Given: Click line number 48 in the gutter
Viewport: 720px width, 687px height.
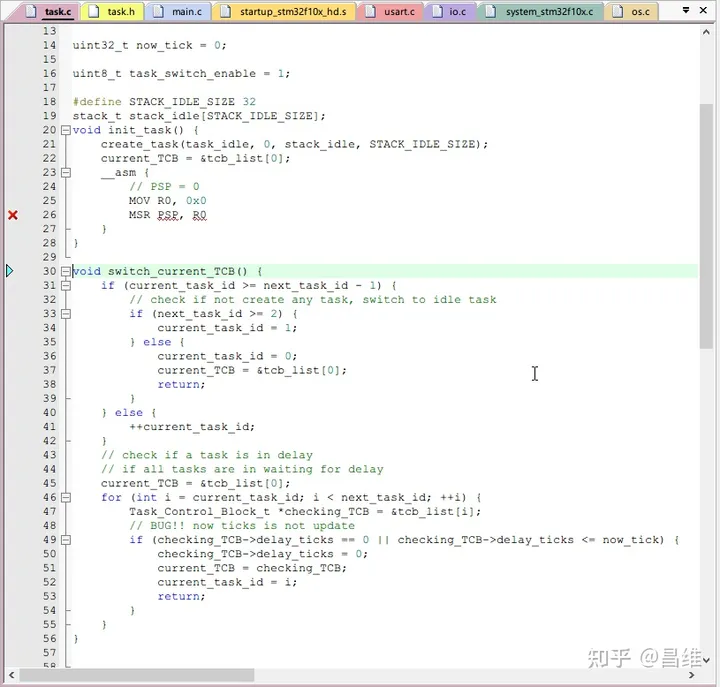Looking at the screenshot, I should [x=50, y=526].
